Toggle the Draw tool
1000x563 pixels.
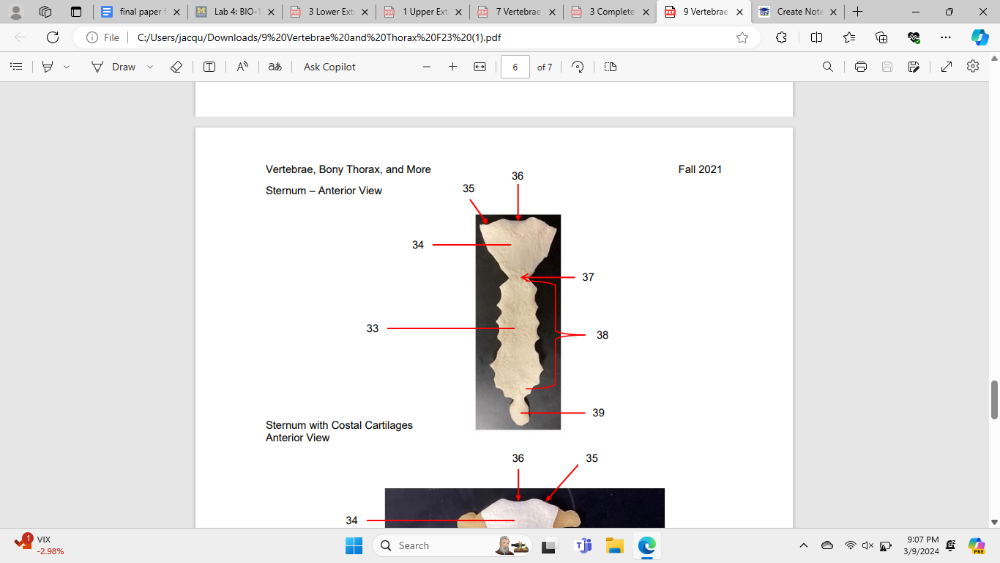pyautogui.click(x=113, y=67)
